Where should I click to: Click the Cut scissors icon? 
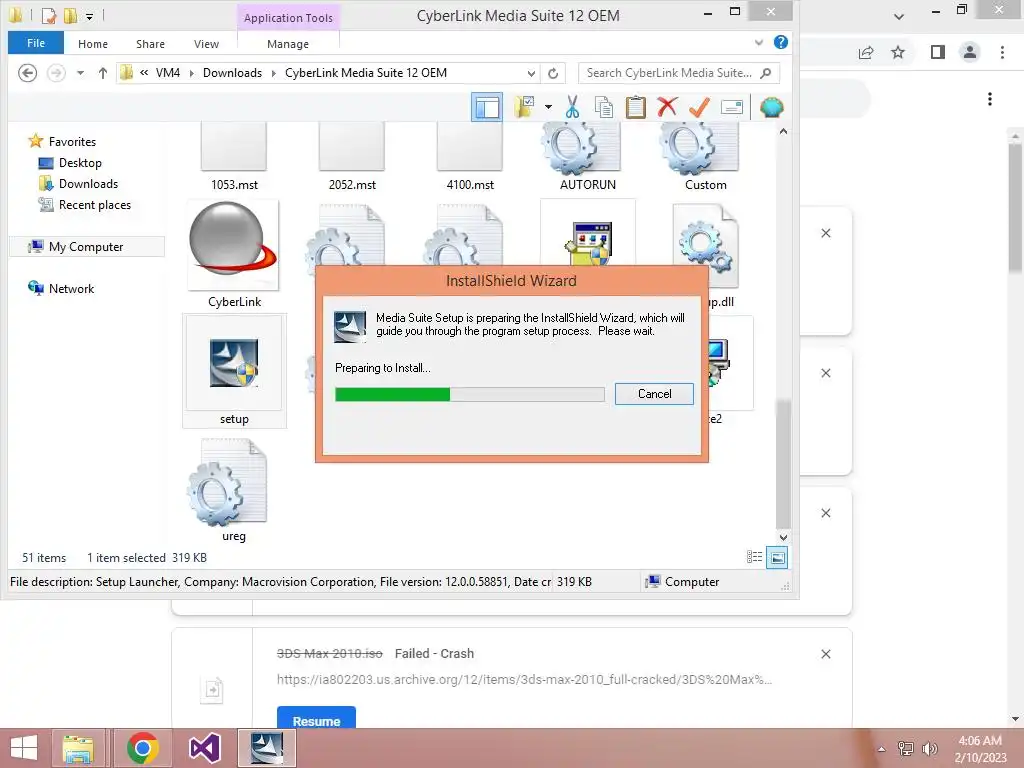tap(572, 107)
